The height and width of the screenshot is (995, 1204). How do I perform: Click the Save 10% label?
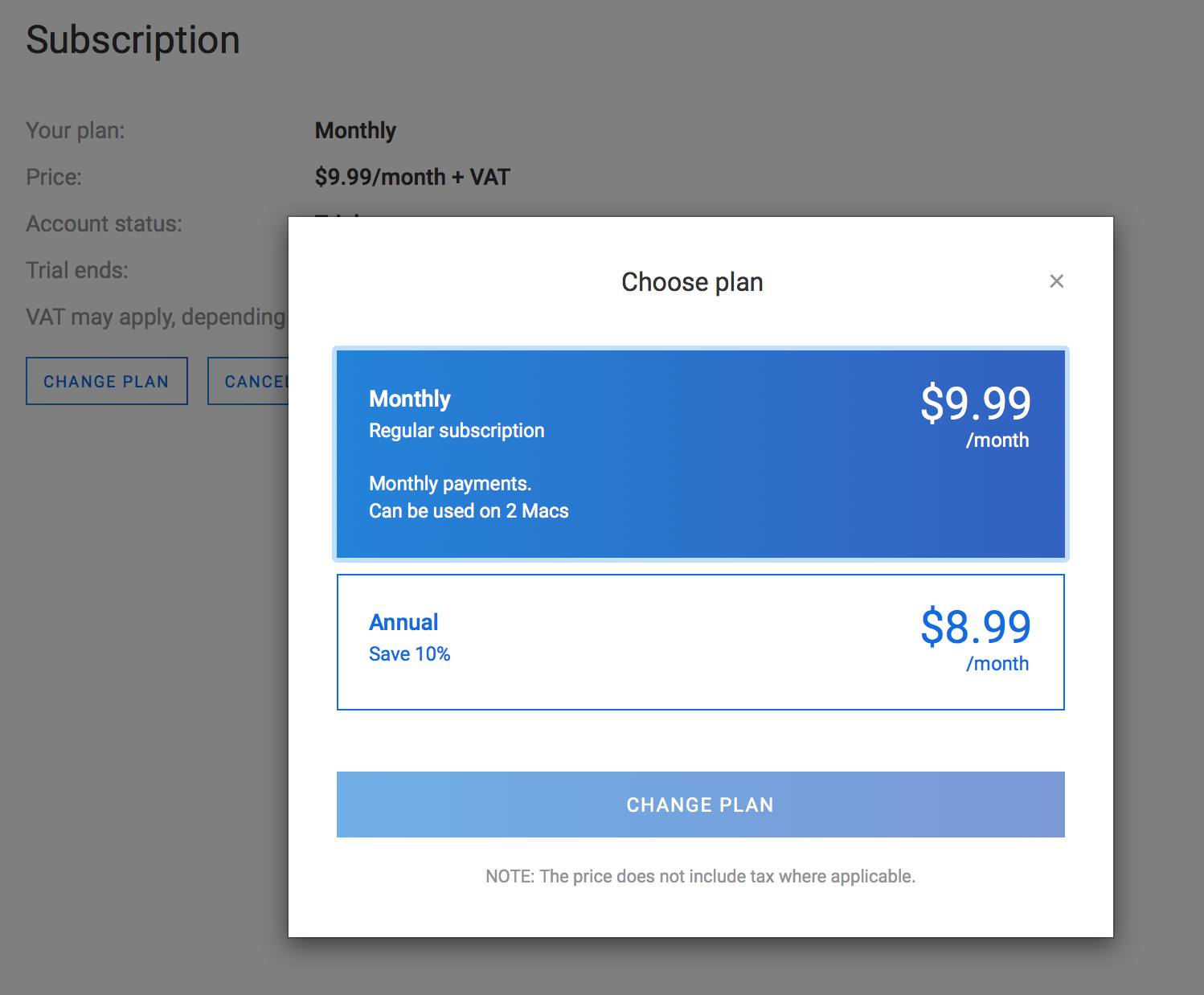[409, 654]
